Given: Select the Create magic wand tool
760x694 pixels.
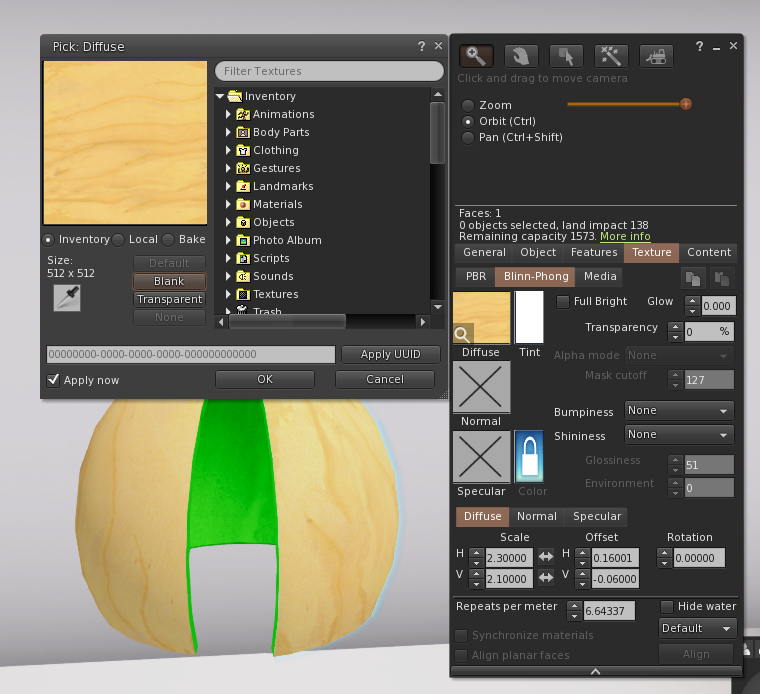Looking at the screenshot, I should pos(610,56).
